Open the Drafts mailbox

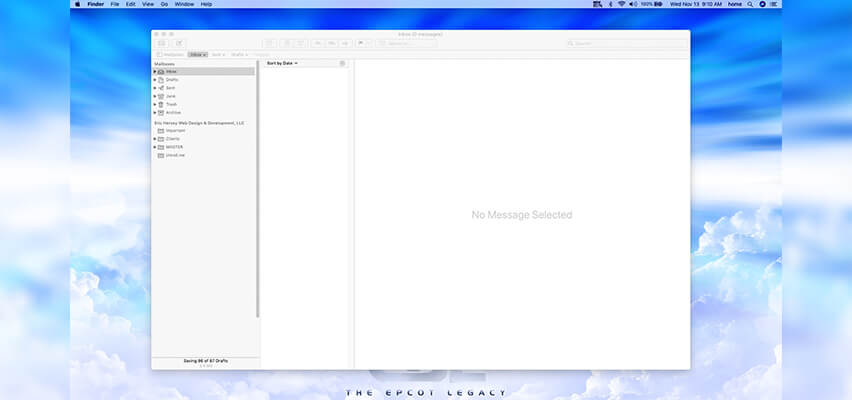pyautogui.click(x=171, y=80)
